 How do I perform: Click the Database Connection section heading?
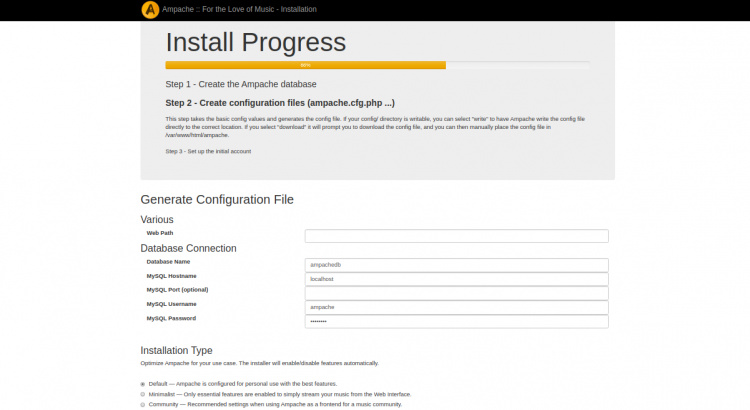click(x=188, y=248)
